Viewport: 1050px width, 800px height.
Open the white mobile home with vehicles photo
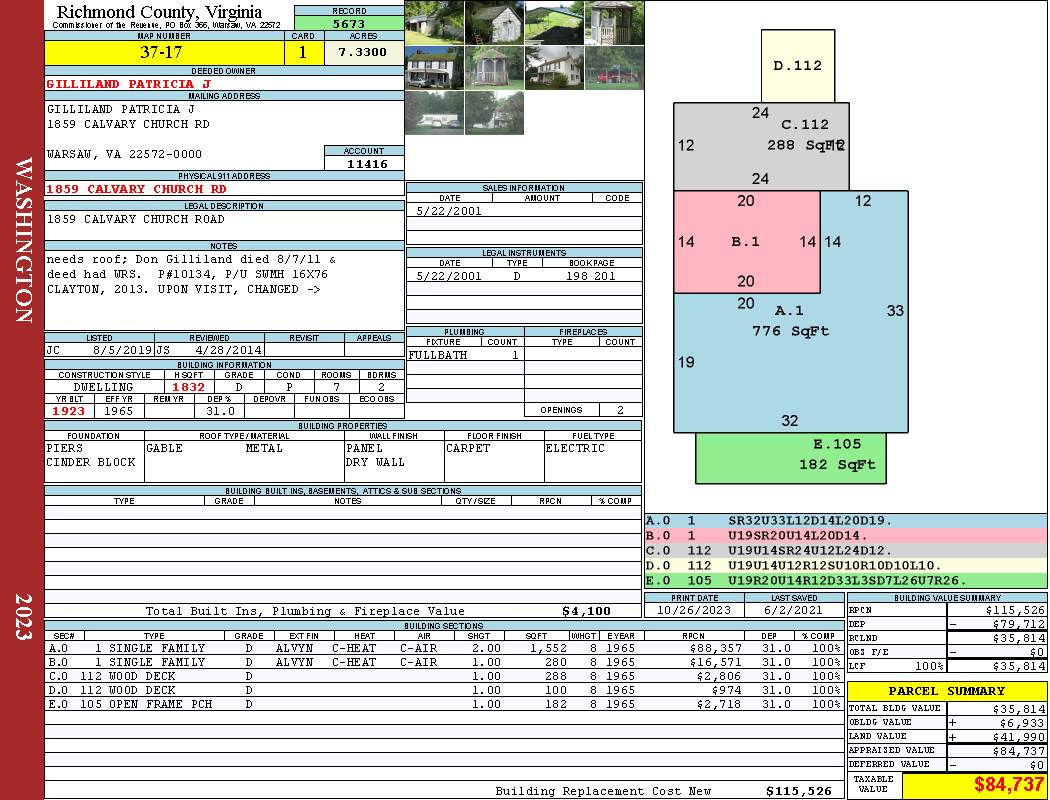(434, 112)
